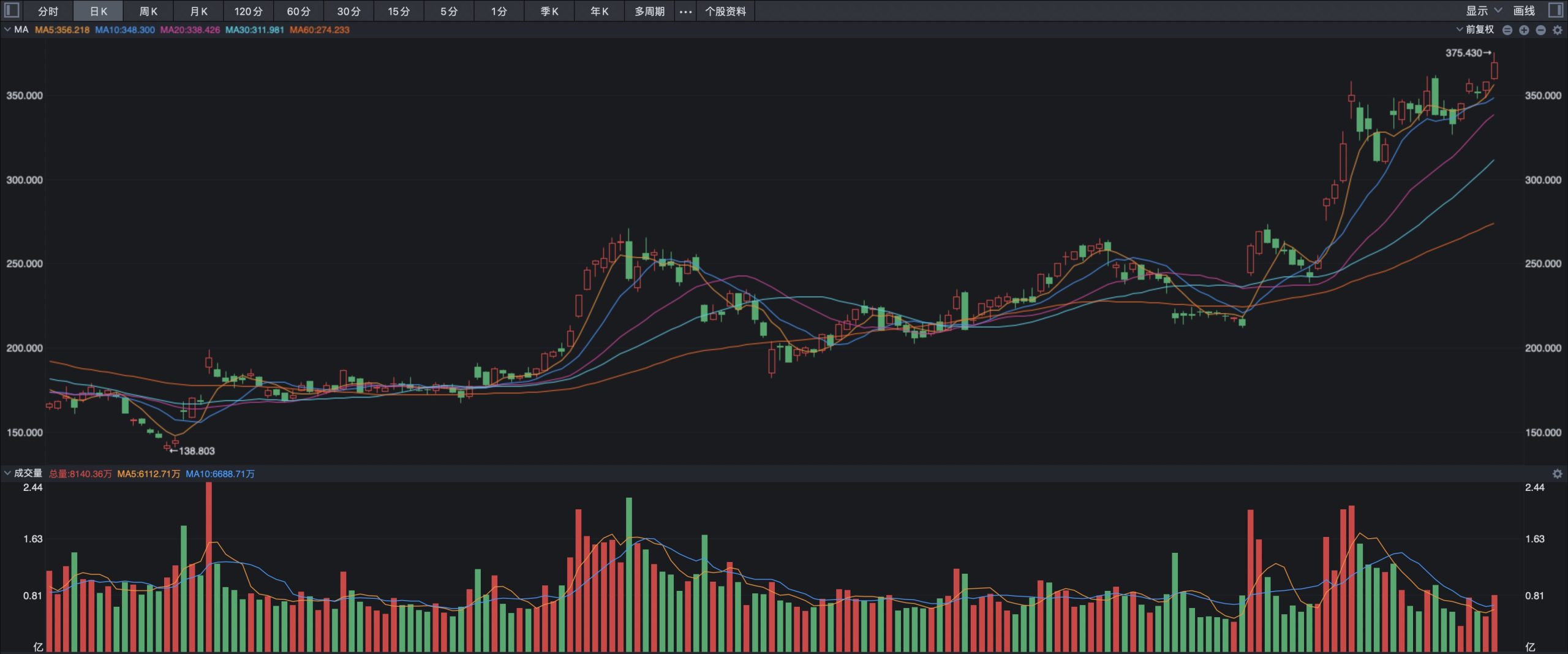Open more periods ellipsis menu

coord(685,11)
